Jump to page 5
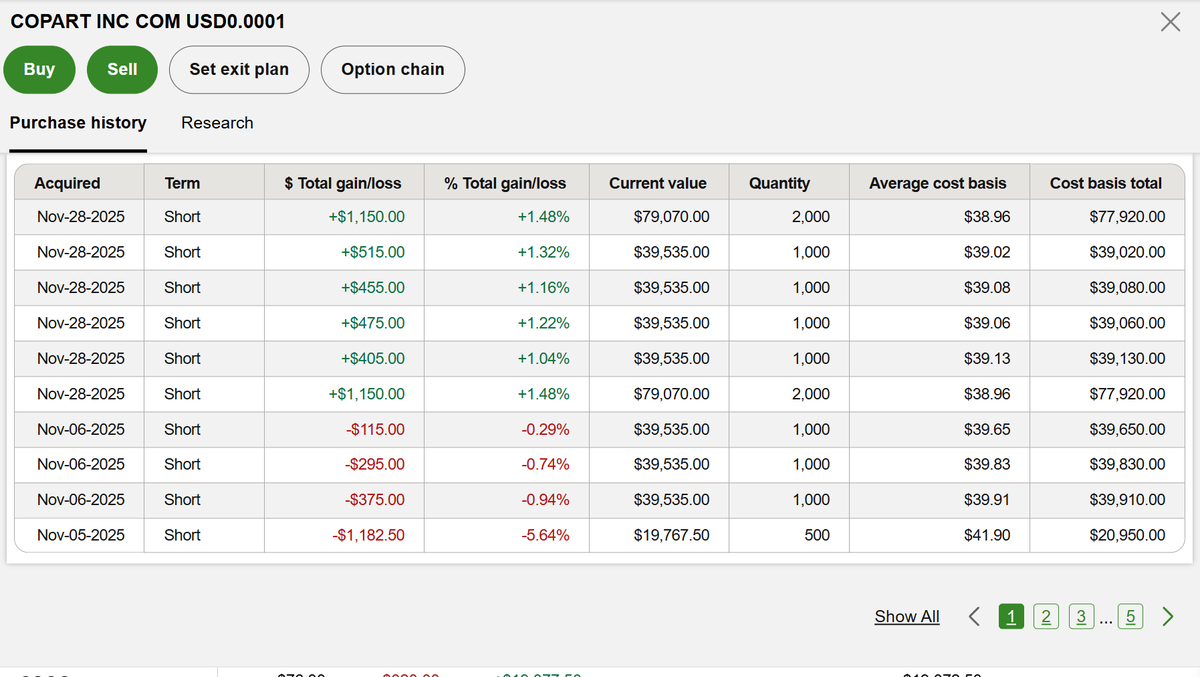The width and height of the screenshot is (1200, 677). click(x=1130, y=616)
